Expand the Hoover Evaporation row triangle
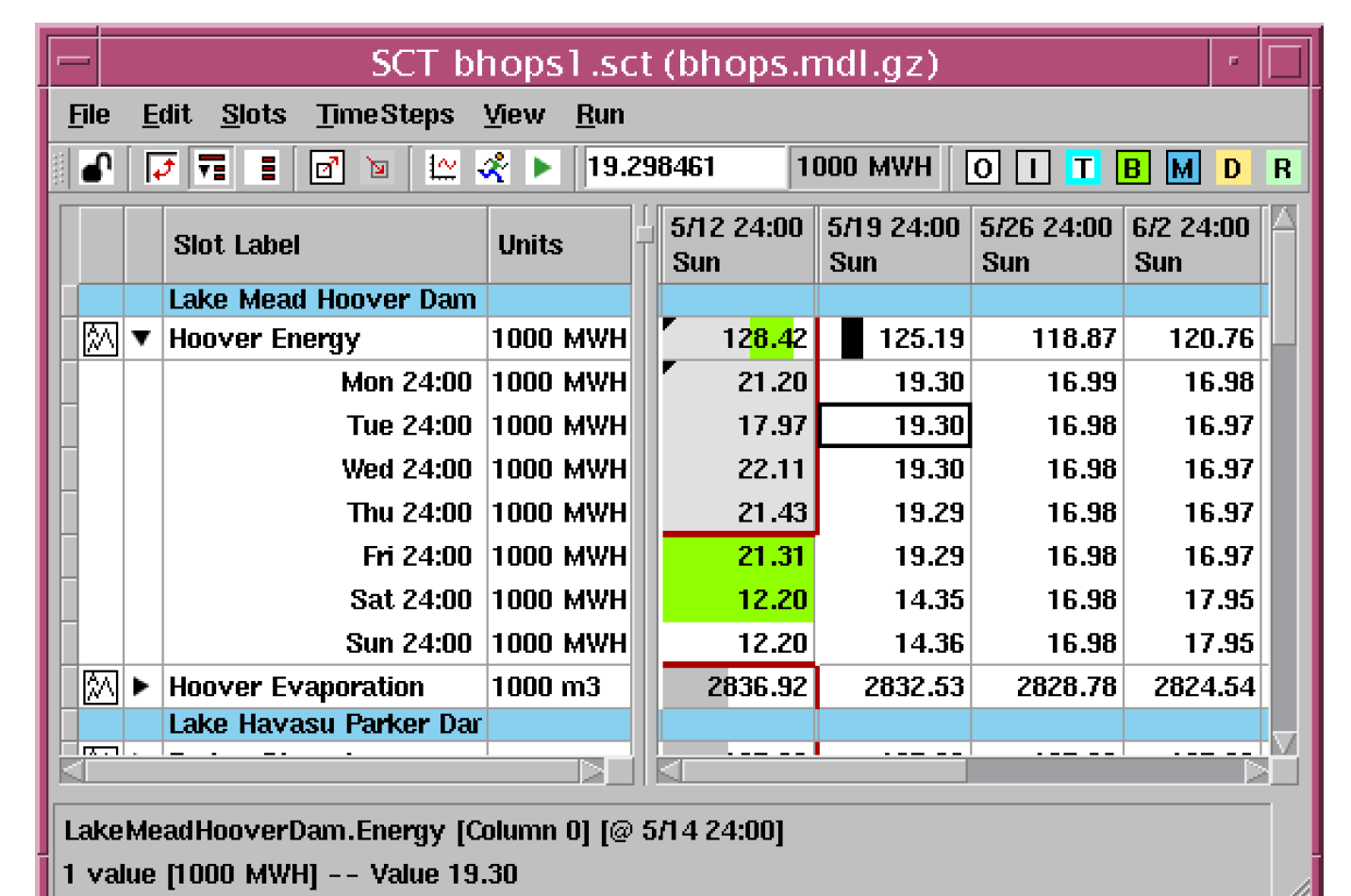1351x896 pixels. [x=142, y=687]
